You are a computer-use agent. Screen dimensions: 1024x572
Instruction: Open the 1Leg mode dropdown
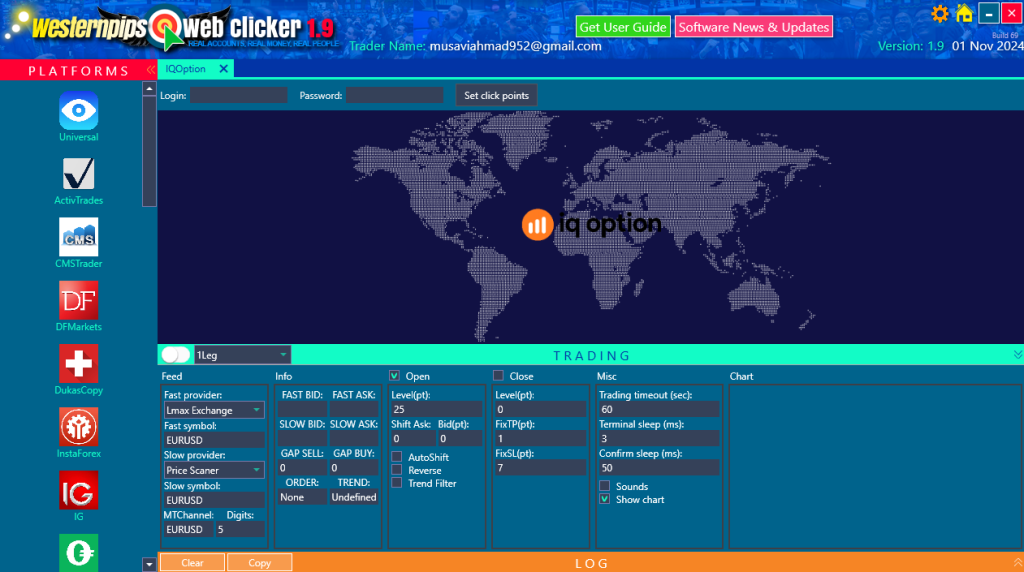(242, 355)
